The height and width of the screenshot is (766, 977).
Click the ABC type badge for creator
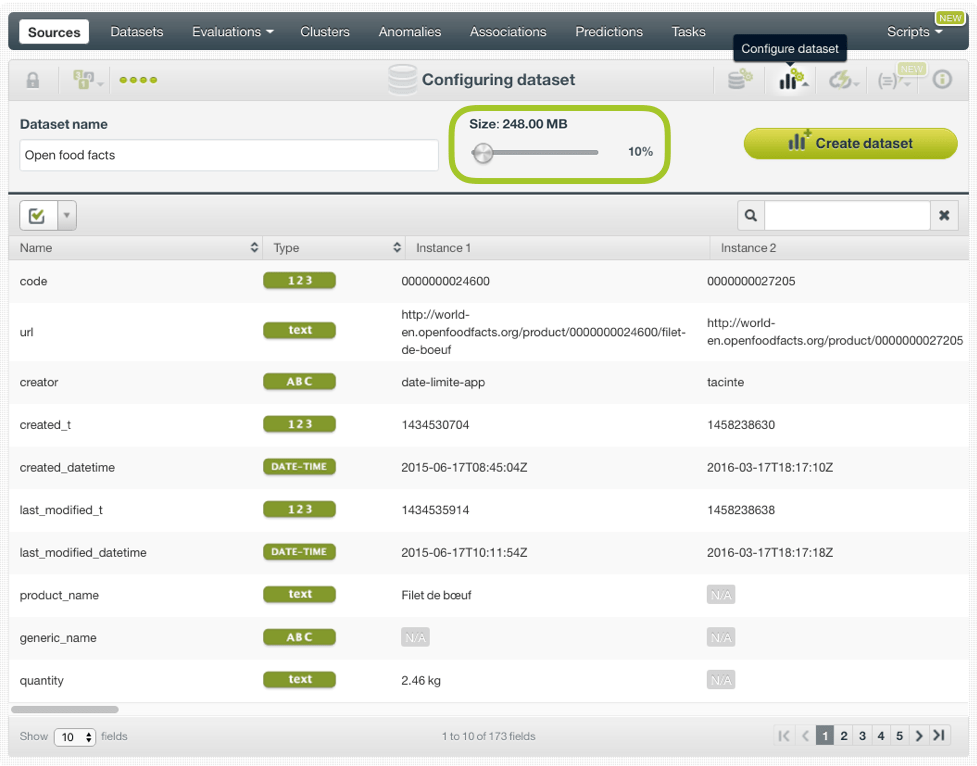(x=300, y=381)
